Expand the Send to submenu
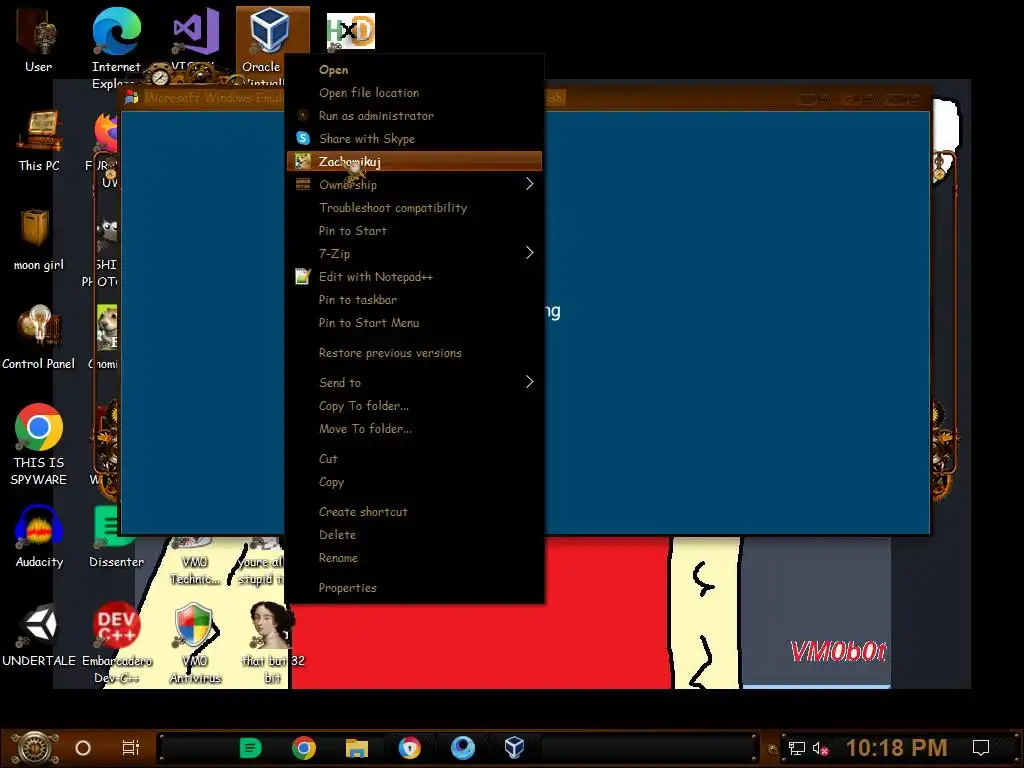The width and height of the screenshot is (1024, 768). click(x=414, y=383)
